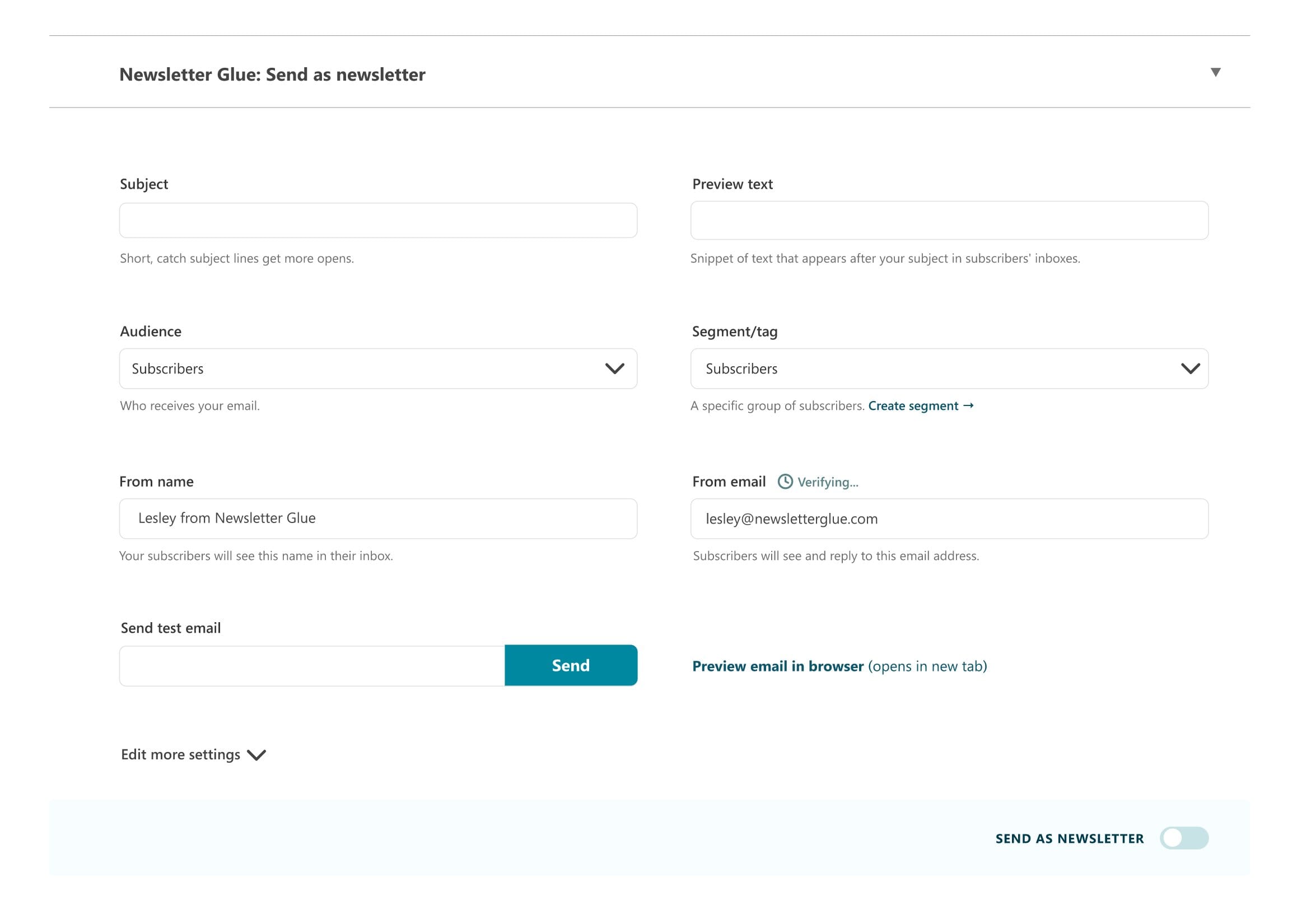This screenshot has width=1297, height=924.
Task: Open Preview email in browser link
Action: 778,666
